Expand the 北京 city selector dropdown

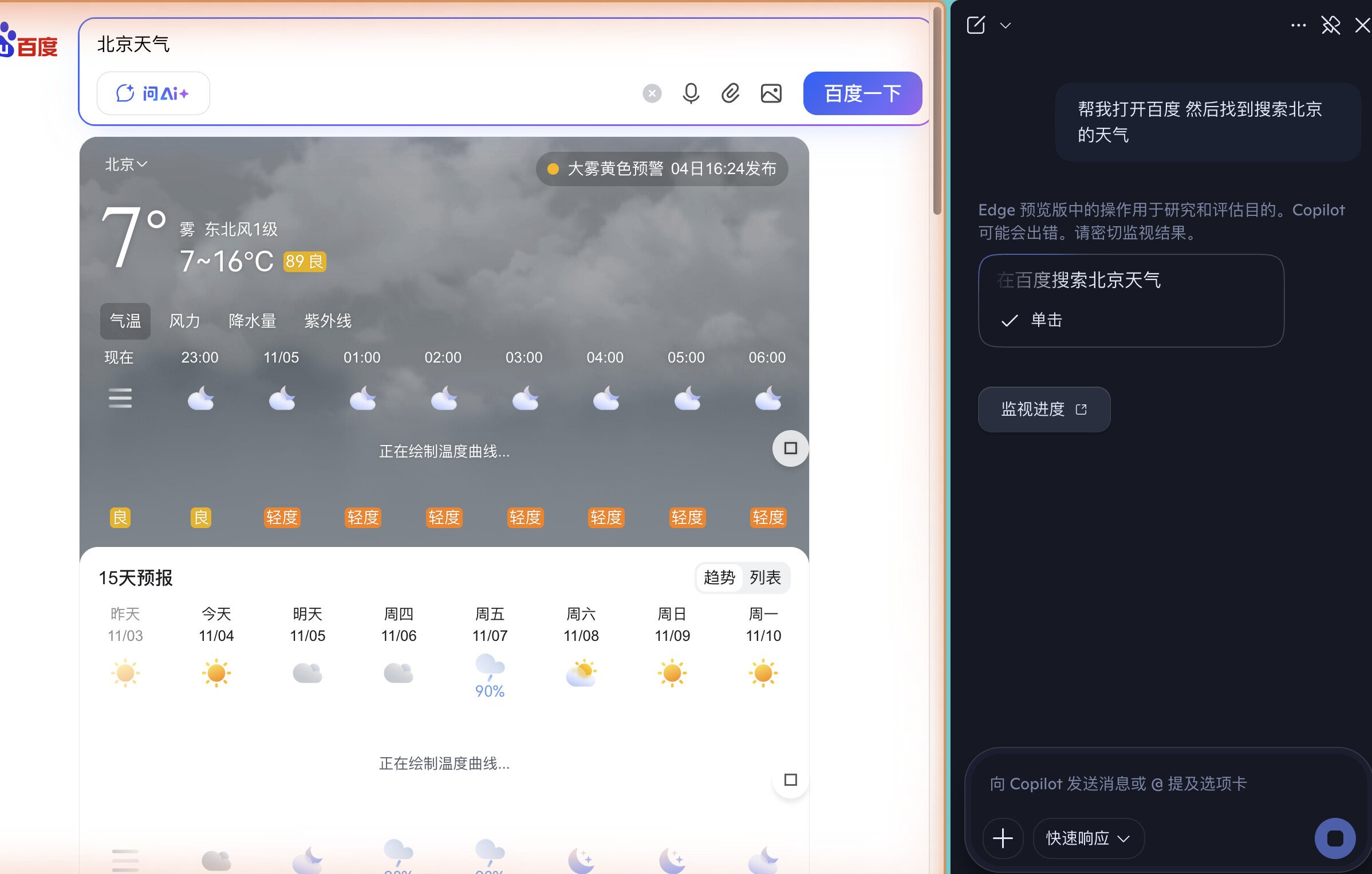pyautogui.click(x=126, y=164)
